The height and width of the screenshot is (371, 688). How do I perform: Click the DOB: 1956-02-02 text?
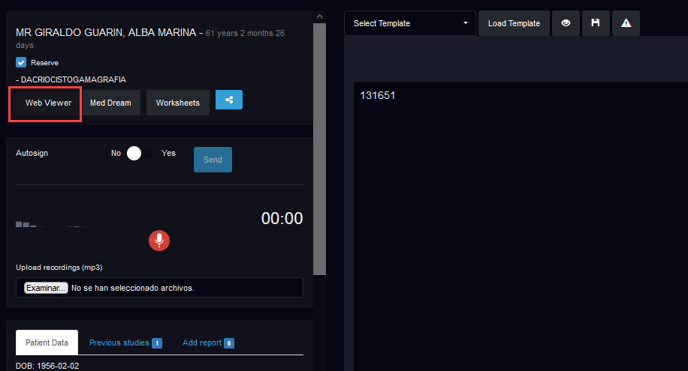(x=47, y=366)
